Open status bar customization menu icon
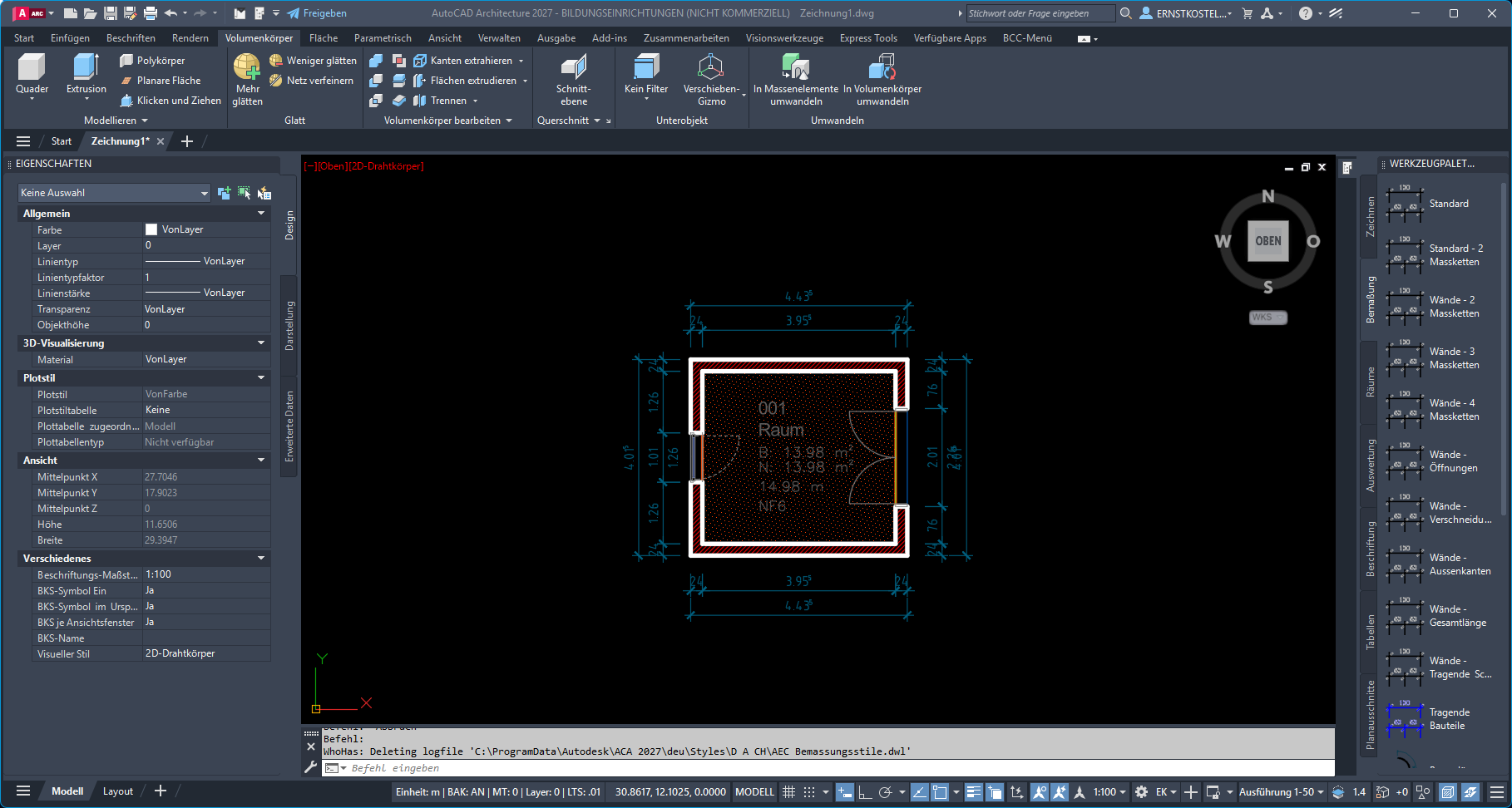 1497,792
